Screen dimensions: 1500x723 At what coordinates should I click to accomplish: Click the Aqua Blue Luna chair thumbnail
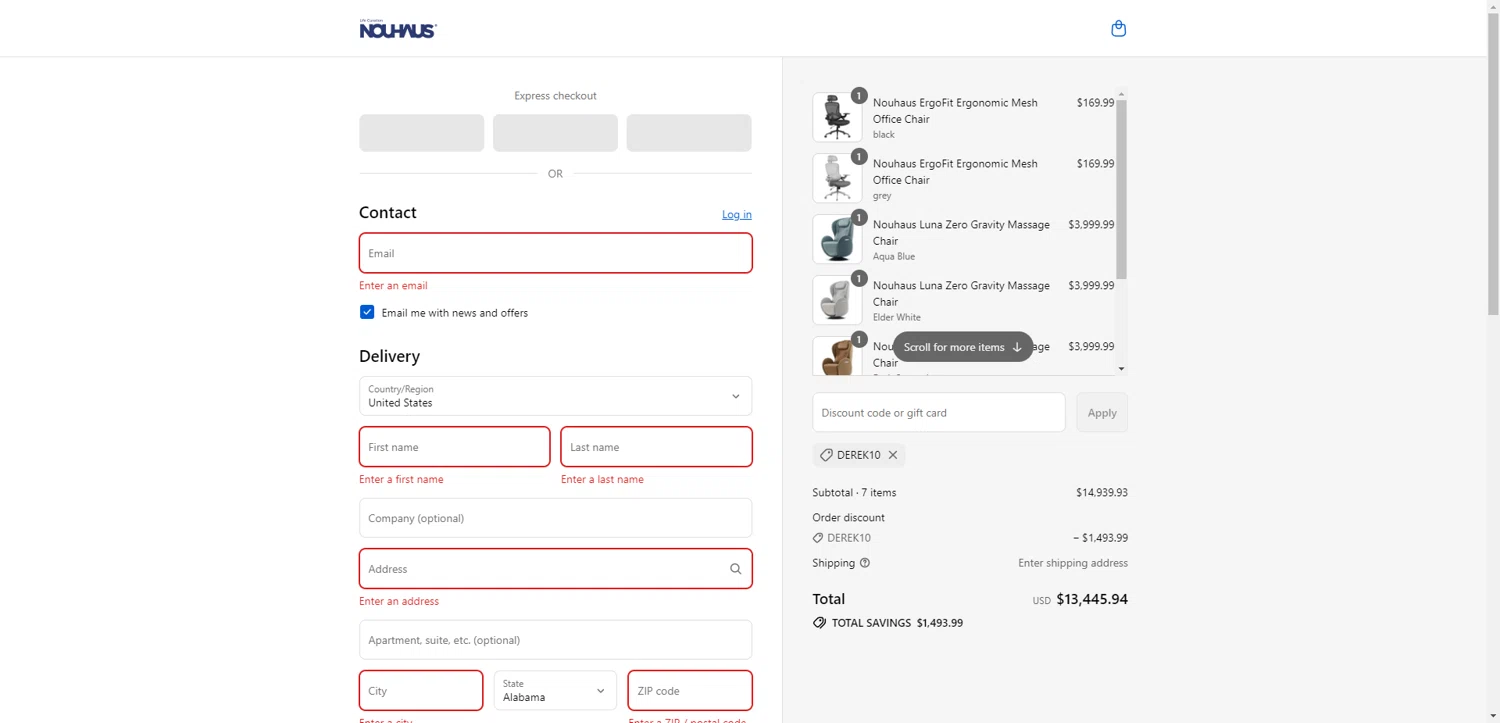(x=837, y=239)
